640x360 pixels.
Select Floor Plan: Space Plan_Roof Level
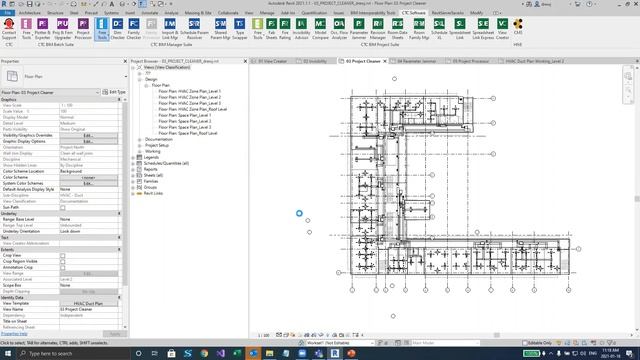click(x=188, y=133)
